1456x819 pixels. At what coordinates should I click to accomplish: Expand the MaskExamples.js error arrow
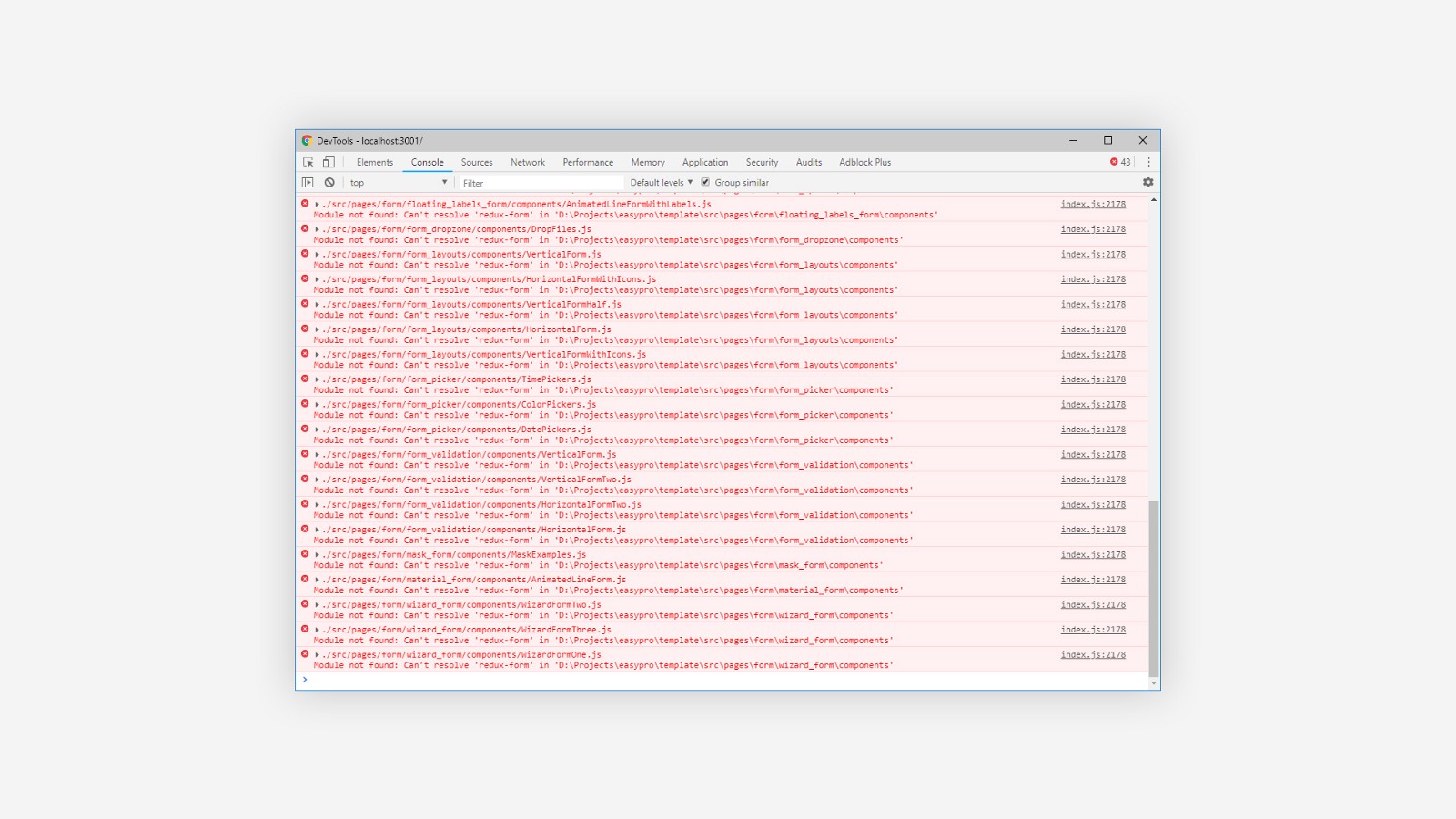(x=317, y=555)
